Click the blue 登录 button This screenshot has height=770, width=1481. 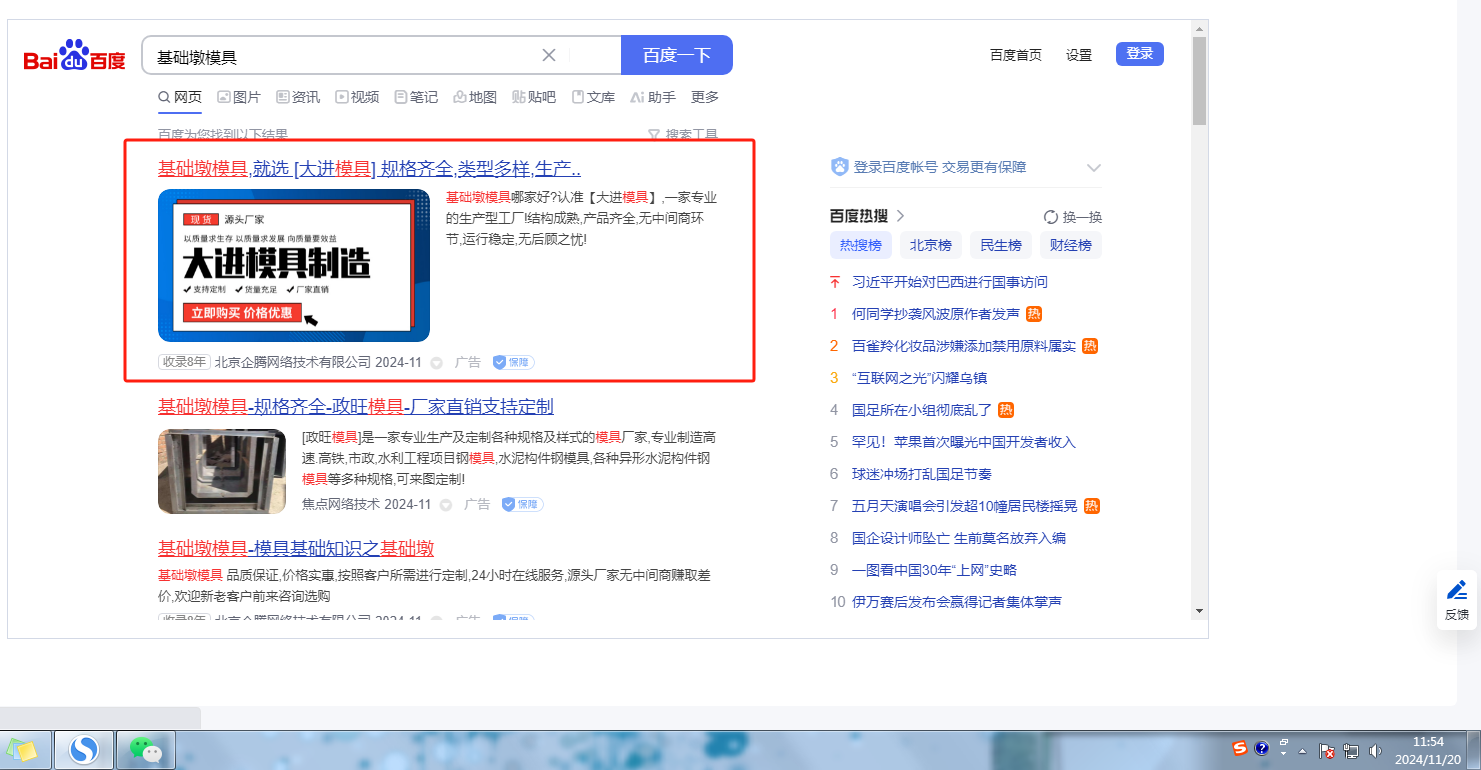pos(1139,54)
